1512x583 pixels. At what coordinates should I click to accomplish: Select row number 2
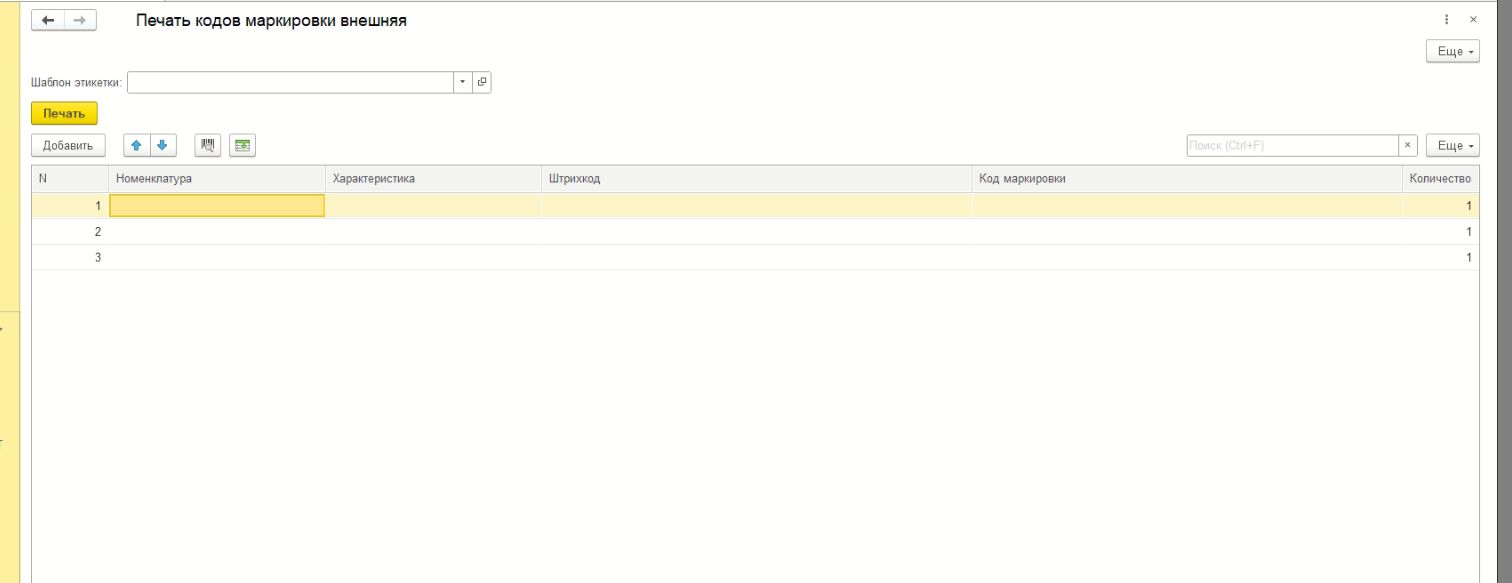click(756, 231)
